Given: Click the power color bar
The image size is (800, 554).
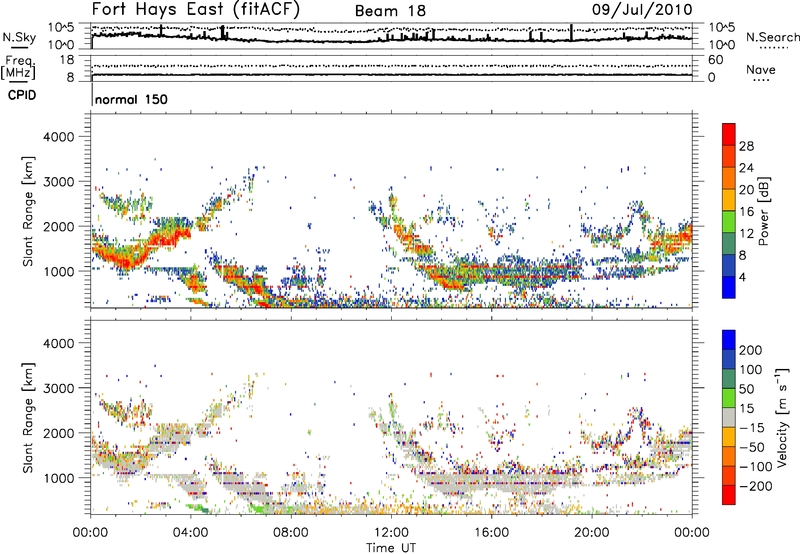Looking at the screenshot, I should point(729,210).
